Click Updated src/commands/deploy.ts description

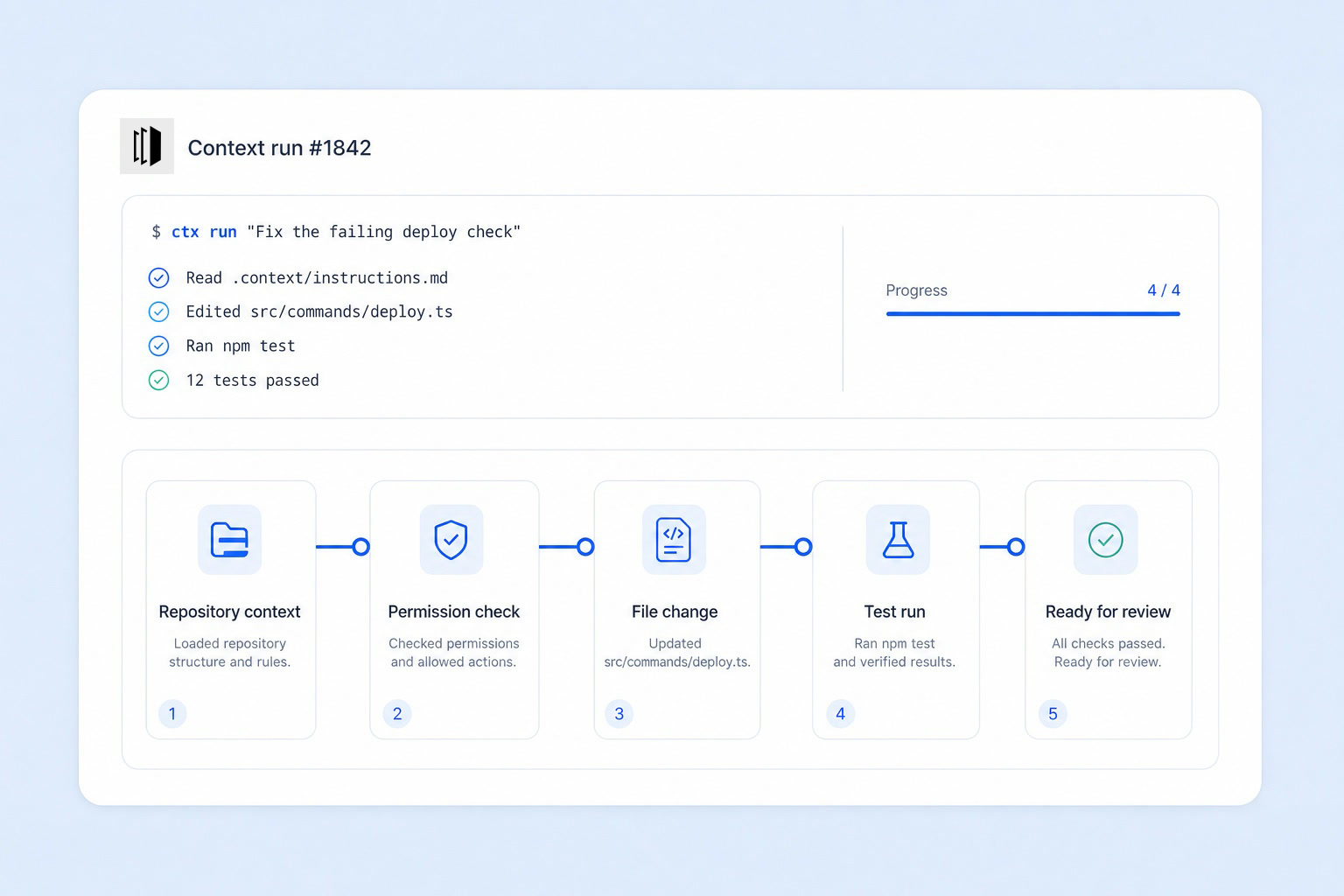pos(677,653)
